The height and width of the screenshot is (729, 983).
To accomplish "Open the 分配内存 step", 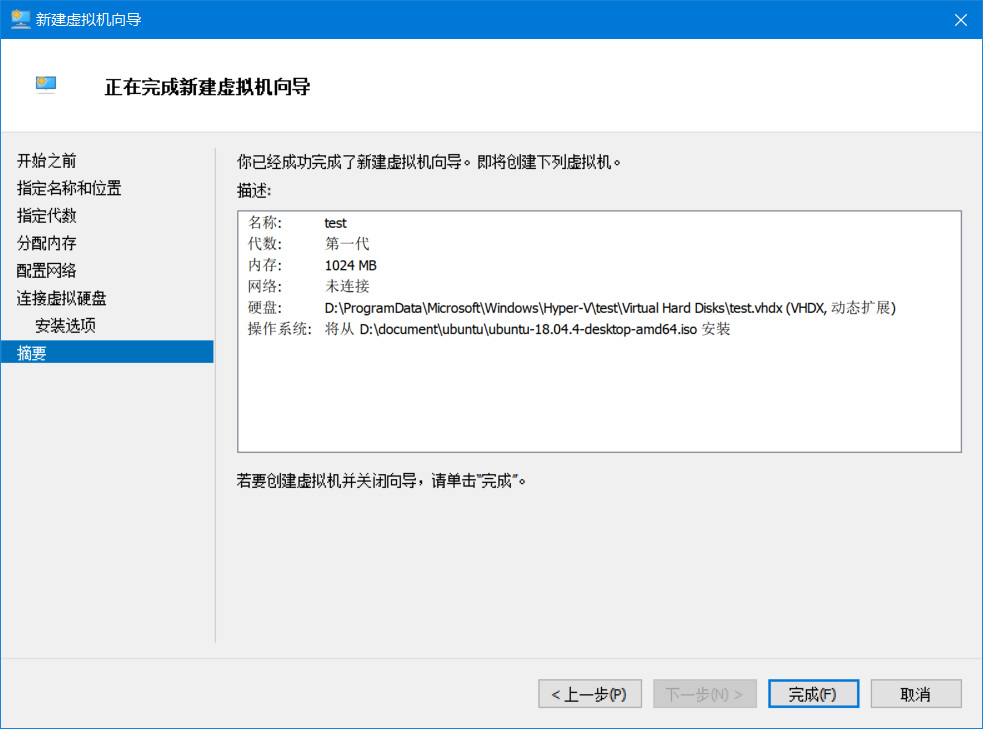I will (x=46, y=243).
